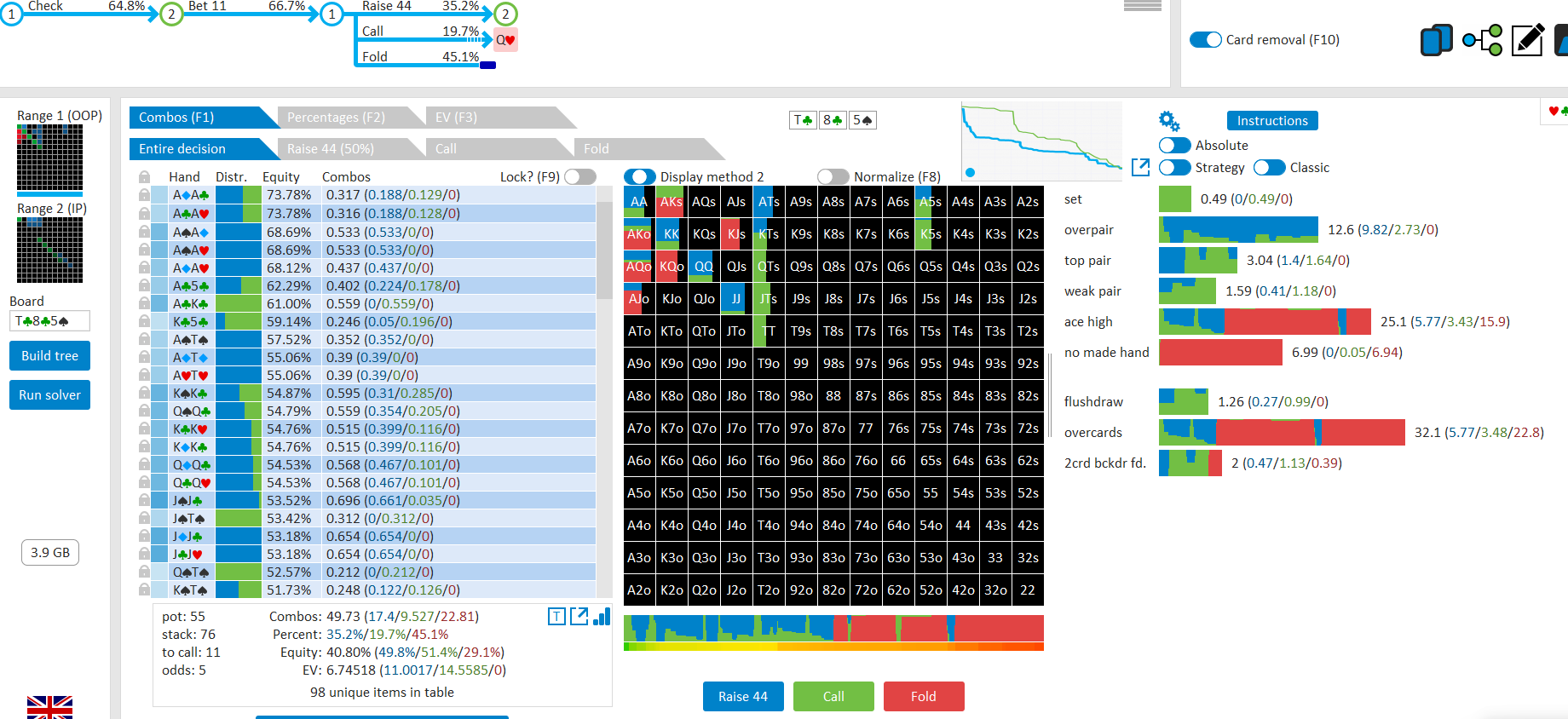Open the bar chart icon in stats box
The width and height of the screenshot is (1568, 719).
[x=601, y=616]
